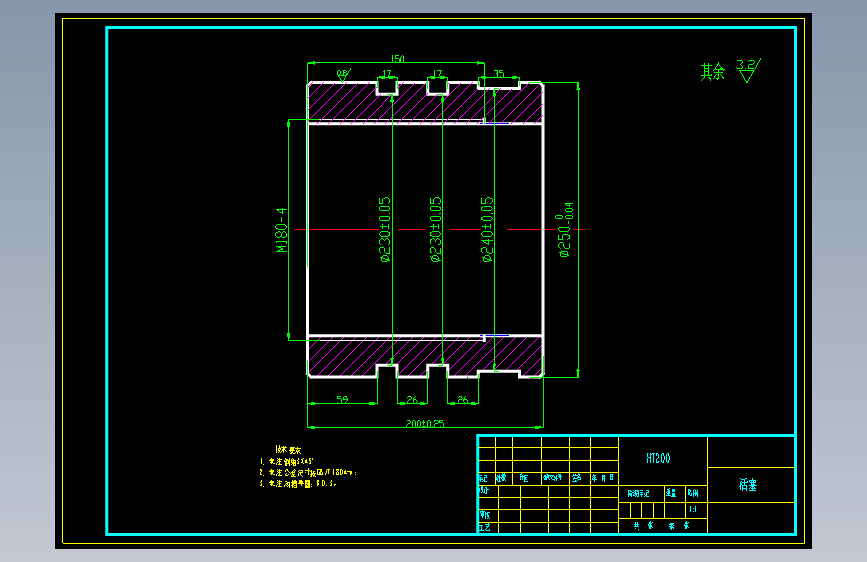Select technical note line 1 about chamfers
This screenshot has width=867, height=562.
tap(287, 461)
